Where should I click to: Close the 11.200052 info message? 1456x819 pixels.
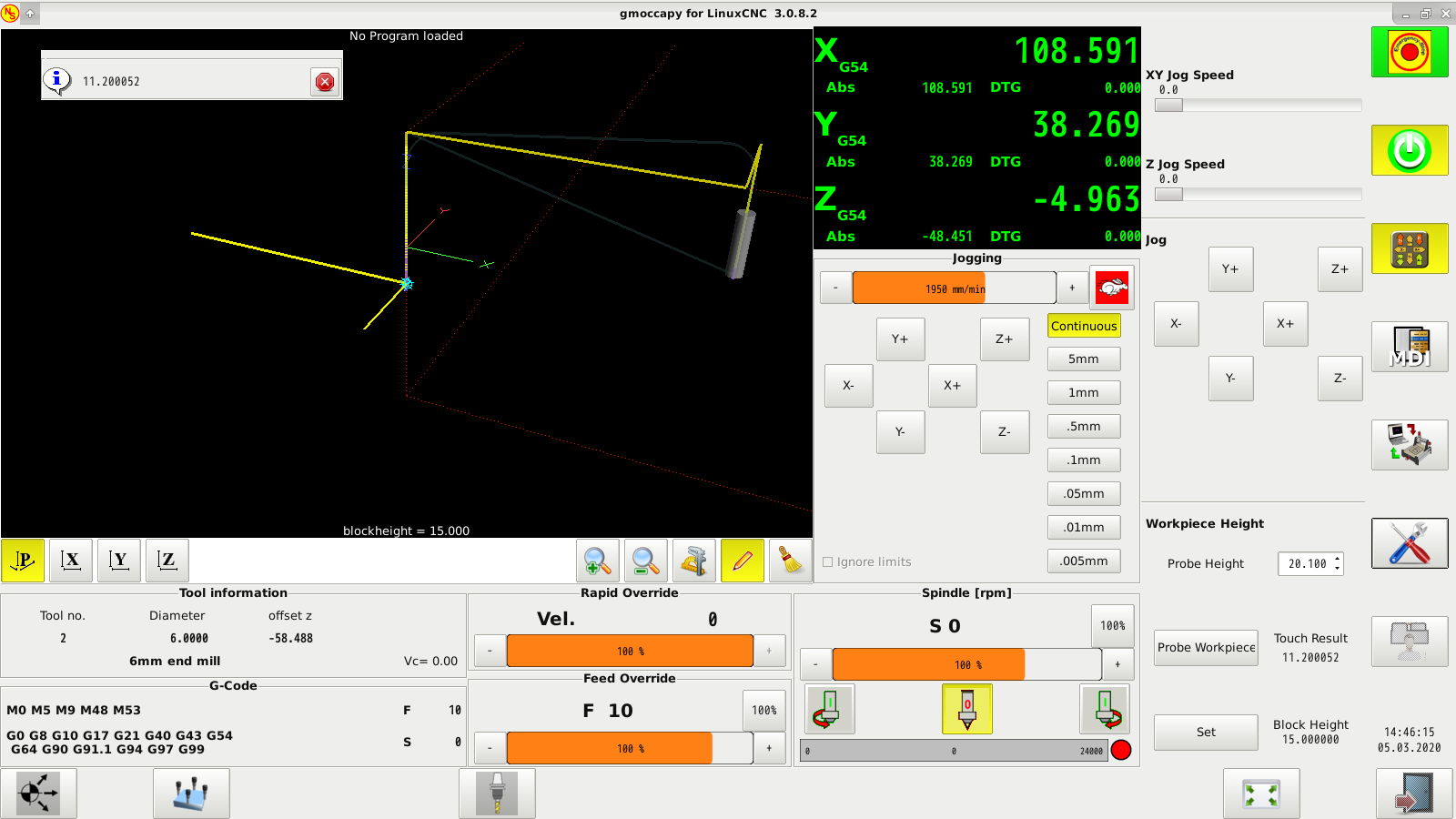[x=325, y=82]
